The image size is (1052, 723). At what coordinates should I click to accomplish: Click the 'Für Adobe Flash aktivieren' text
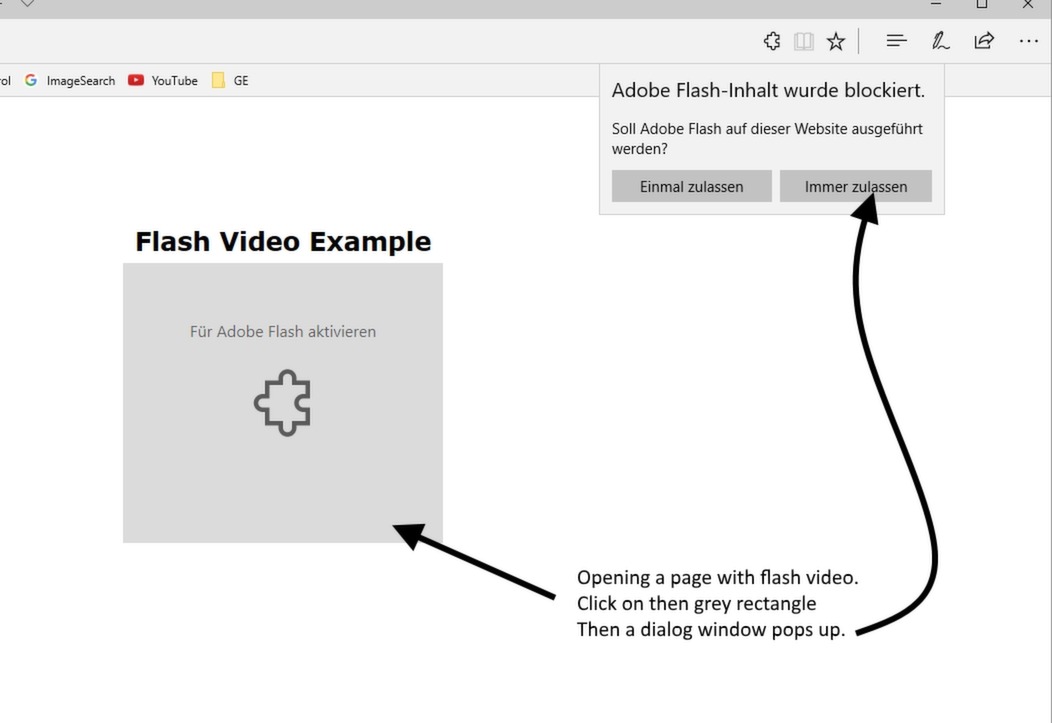pos(282,331)
